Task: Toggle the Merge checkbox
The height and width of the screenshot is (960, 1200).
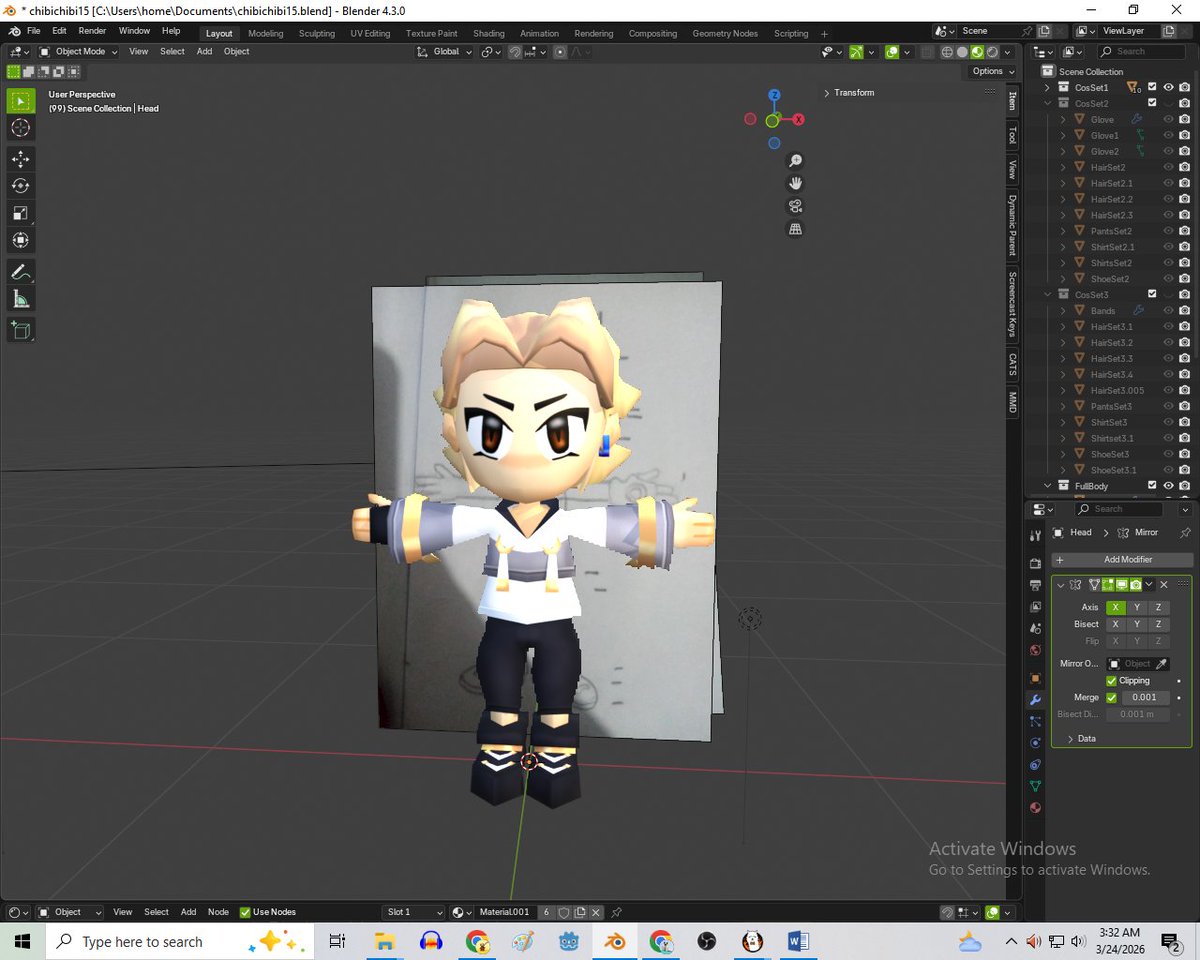Action: [1111, 698]
